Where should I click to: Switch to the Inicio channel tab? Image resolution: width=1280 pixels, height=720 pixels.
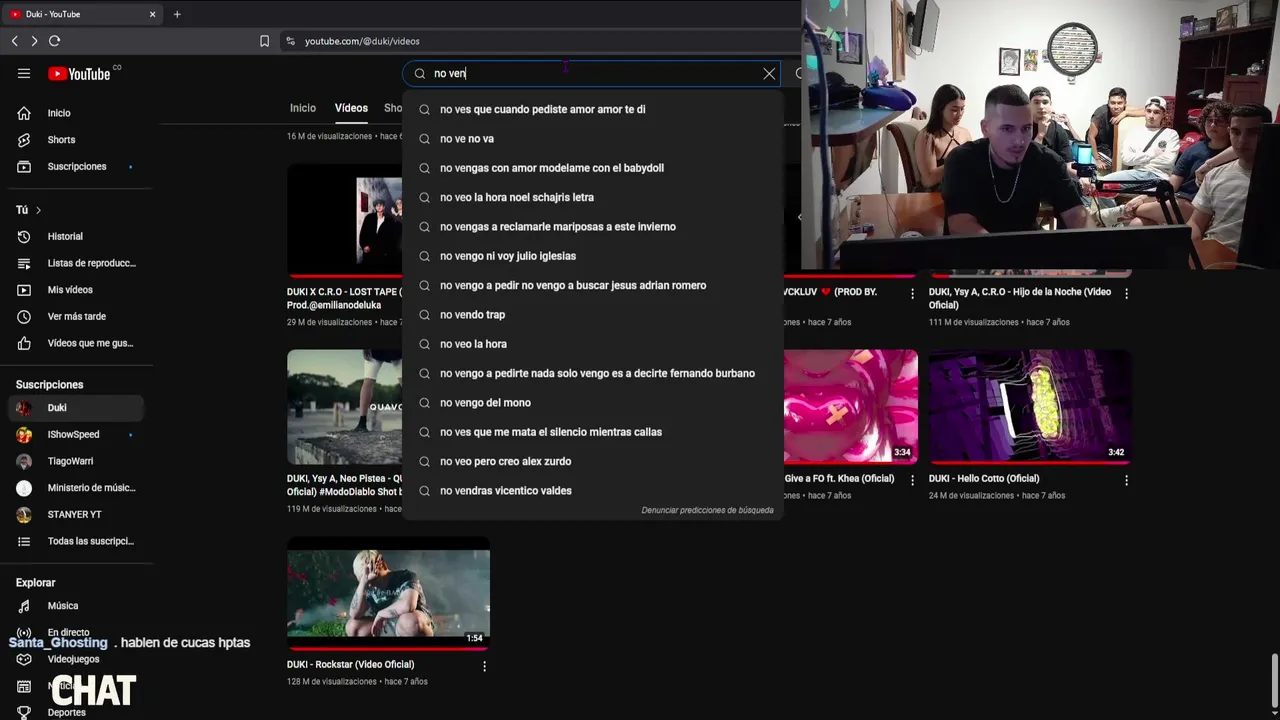pos(303,108)
